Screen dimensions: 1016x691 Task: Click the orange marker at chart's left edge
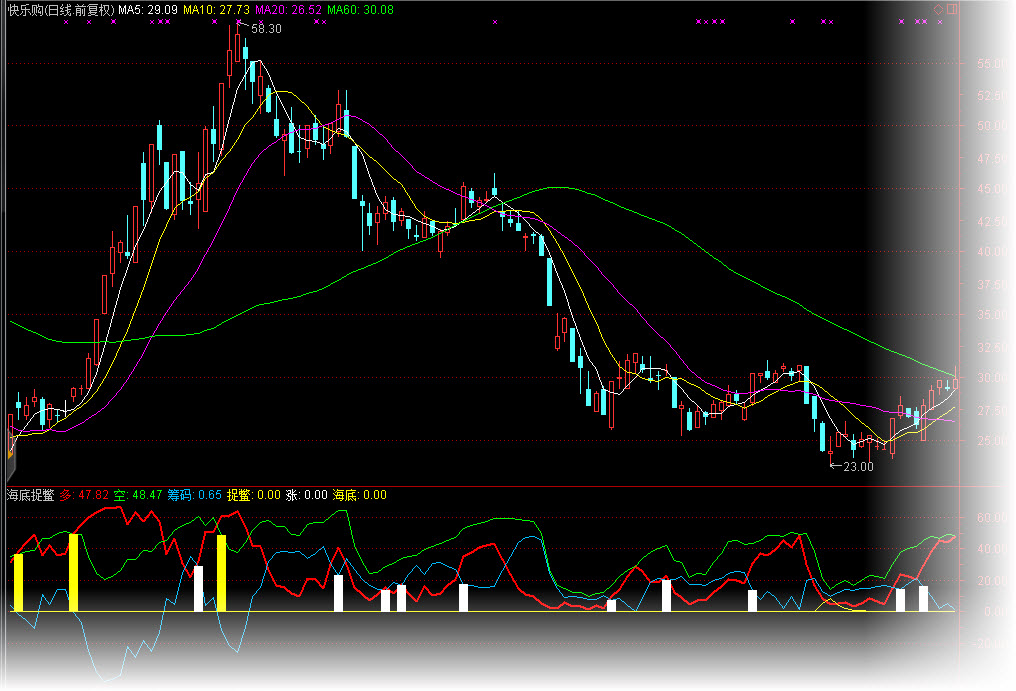(10, 453)
